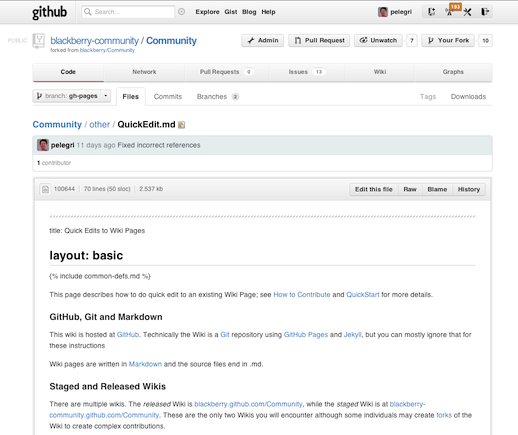Click the pelegri avatar in header
The height and width of the screenshot is (435, 518).
[x=383, y=12]
